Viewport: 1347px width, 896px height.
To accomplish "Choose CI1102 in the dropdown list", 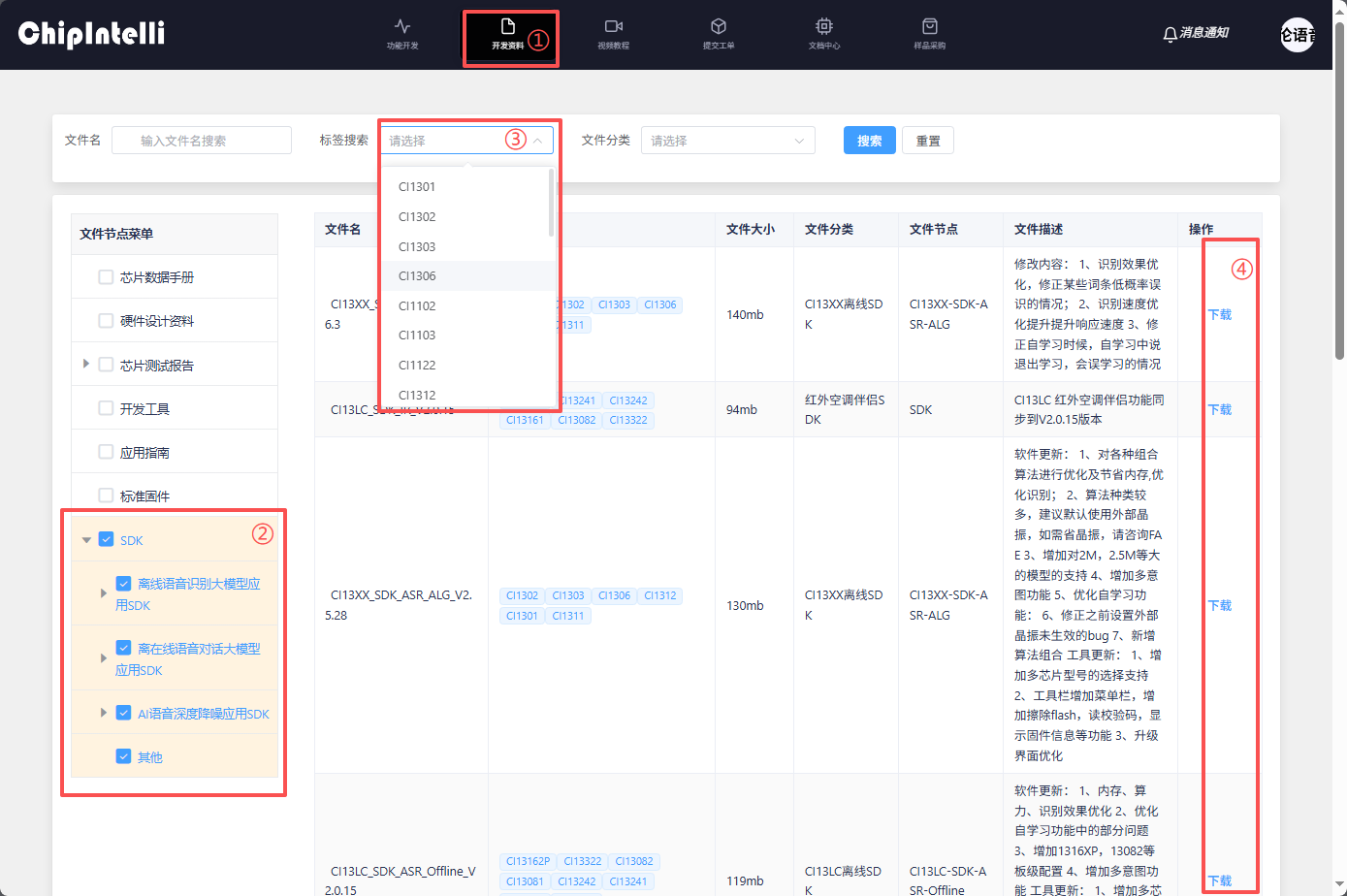I will click(417, 305).
